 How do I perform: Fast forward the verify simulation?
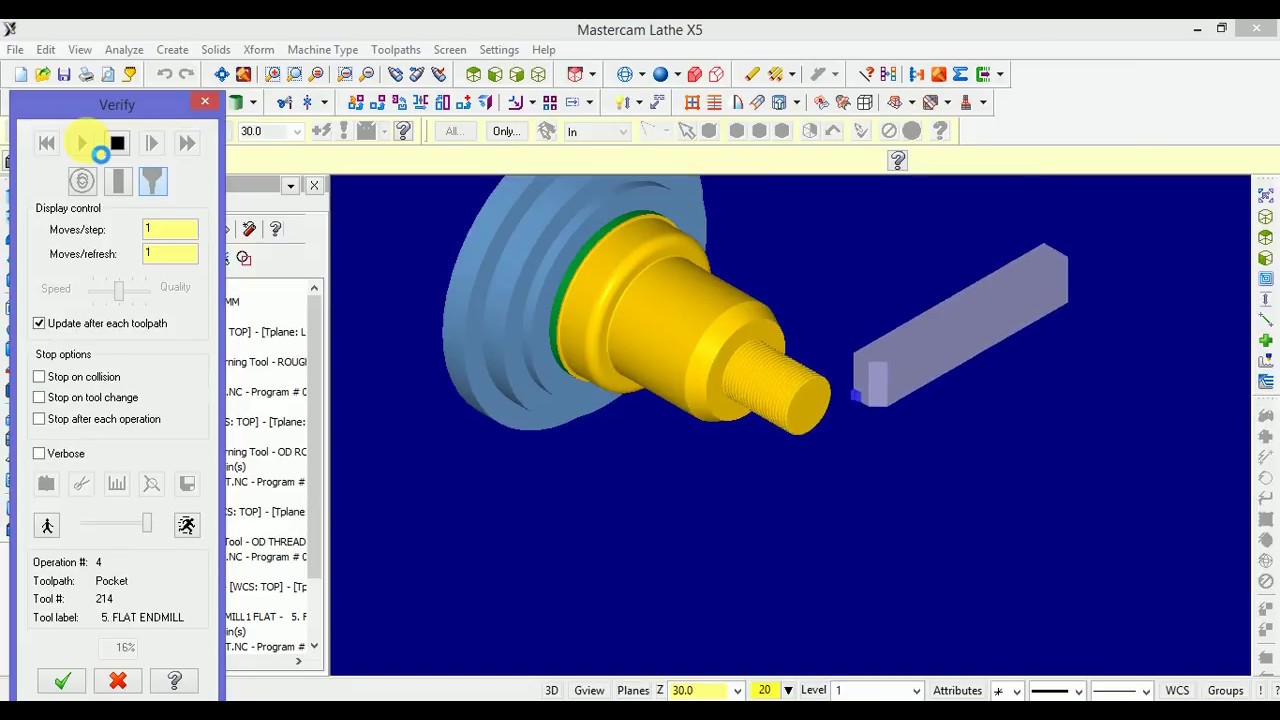[x=187, y=144]
